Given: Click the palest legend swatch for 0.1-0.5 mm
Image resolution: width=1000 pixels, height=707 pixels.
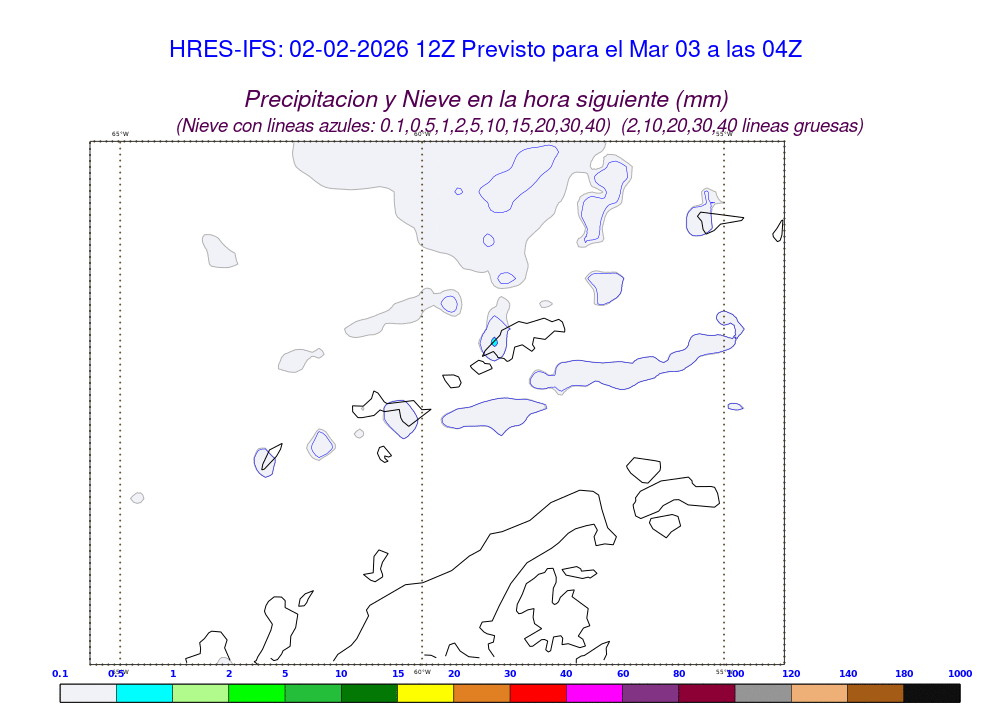Looking at the screenshot, I should pos(88,693).
